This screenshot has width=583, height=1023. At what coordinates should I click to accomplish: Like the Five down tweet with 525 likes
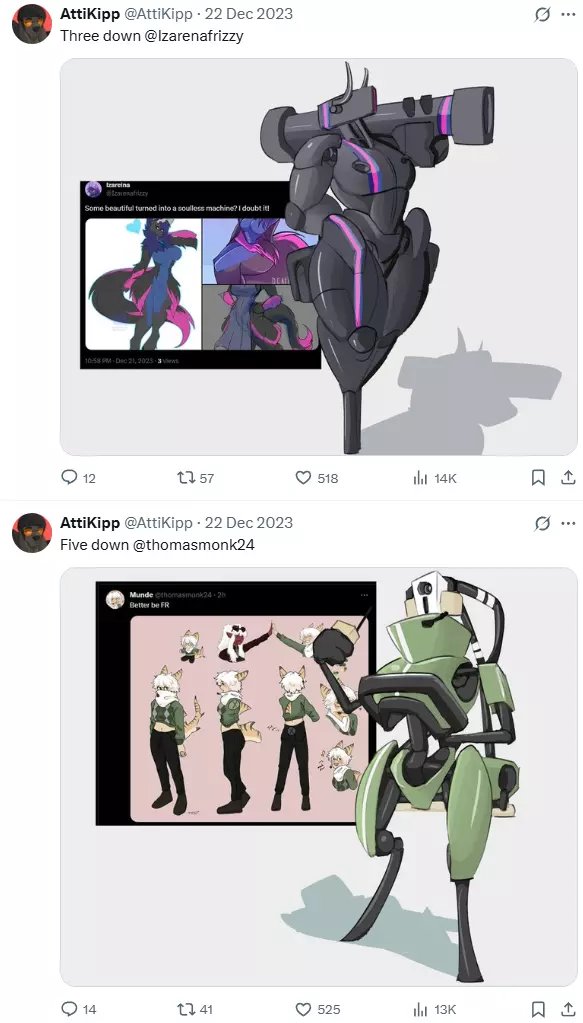click(318, 1009)
